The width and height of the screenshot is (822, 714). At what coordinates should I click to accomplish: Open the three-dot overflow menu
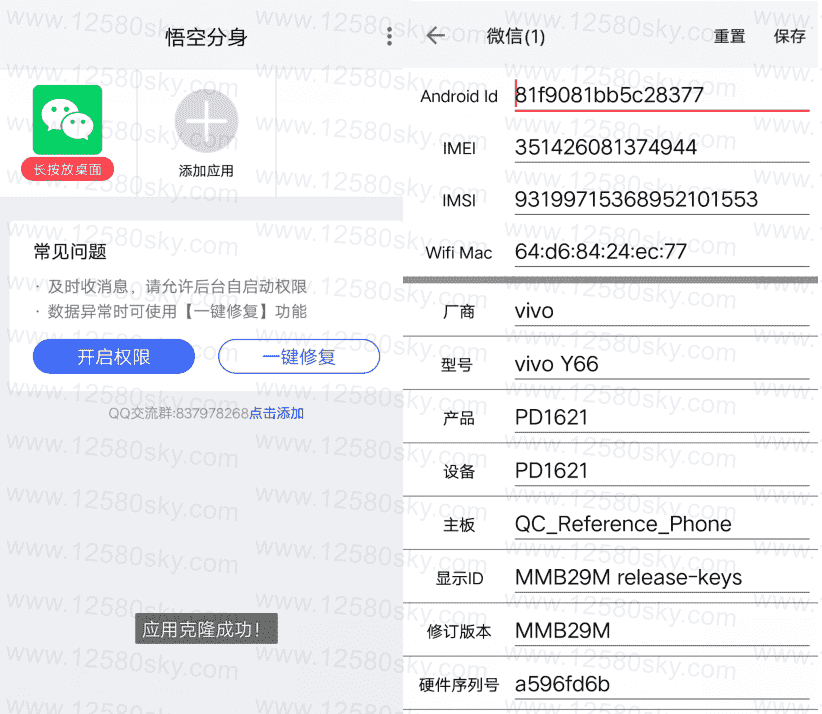(x=389, y=36)
